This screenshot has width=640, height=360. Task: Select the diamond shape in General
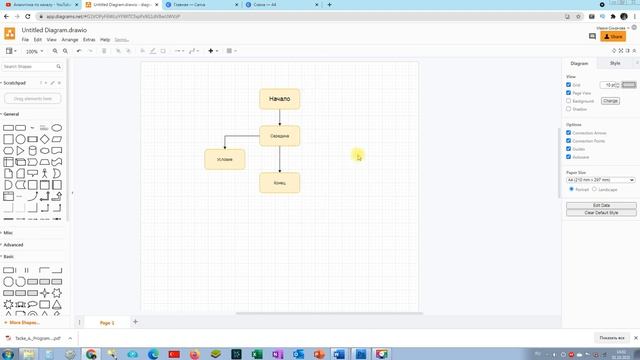[x=44, y=139]
